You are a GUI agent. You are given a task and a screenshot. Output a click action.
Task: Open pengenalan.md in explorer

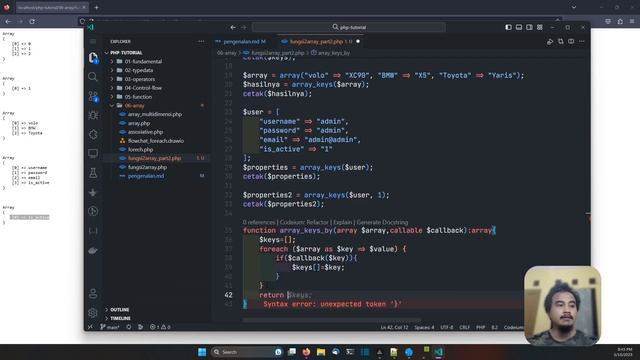pos(146,176)
